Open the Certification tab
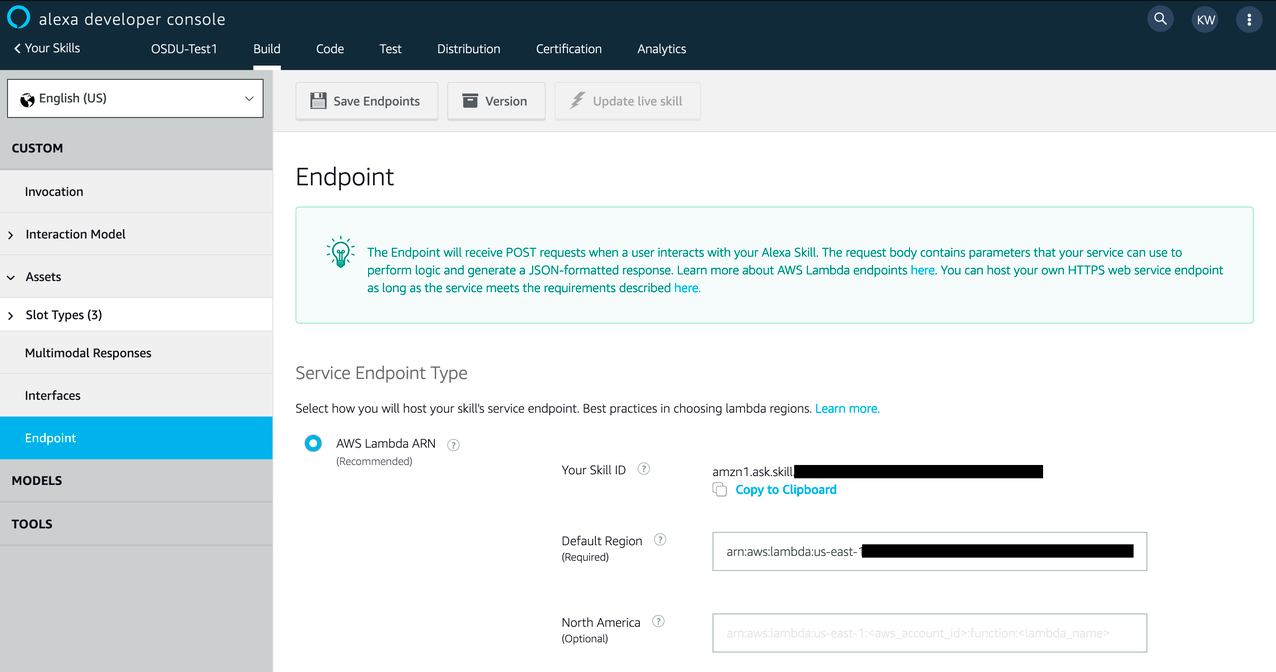This screenshot has height=672, width=1276. [569, 49]
